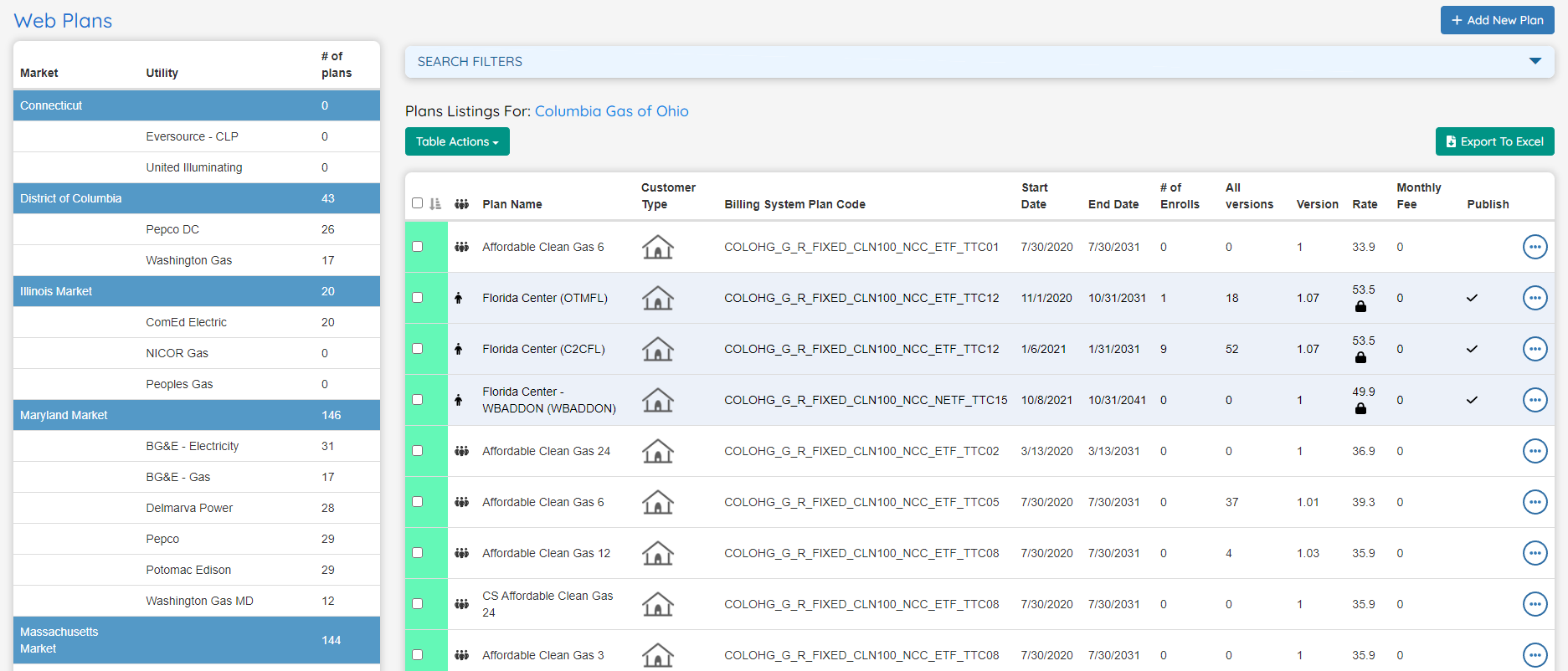Open actions menu for Florida Center (C2CFL)
The image size is (1568, 671).
[x=1535, y=349]
